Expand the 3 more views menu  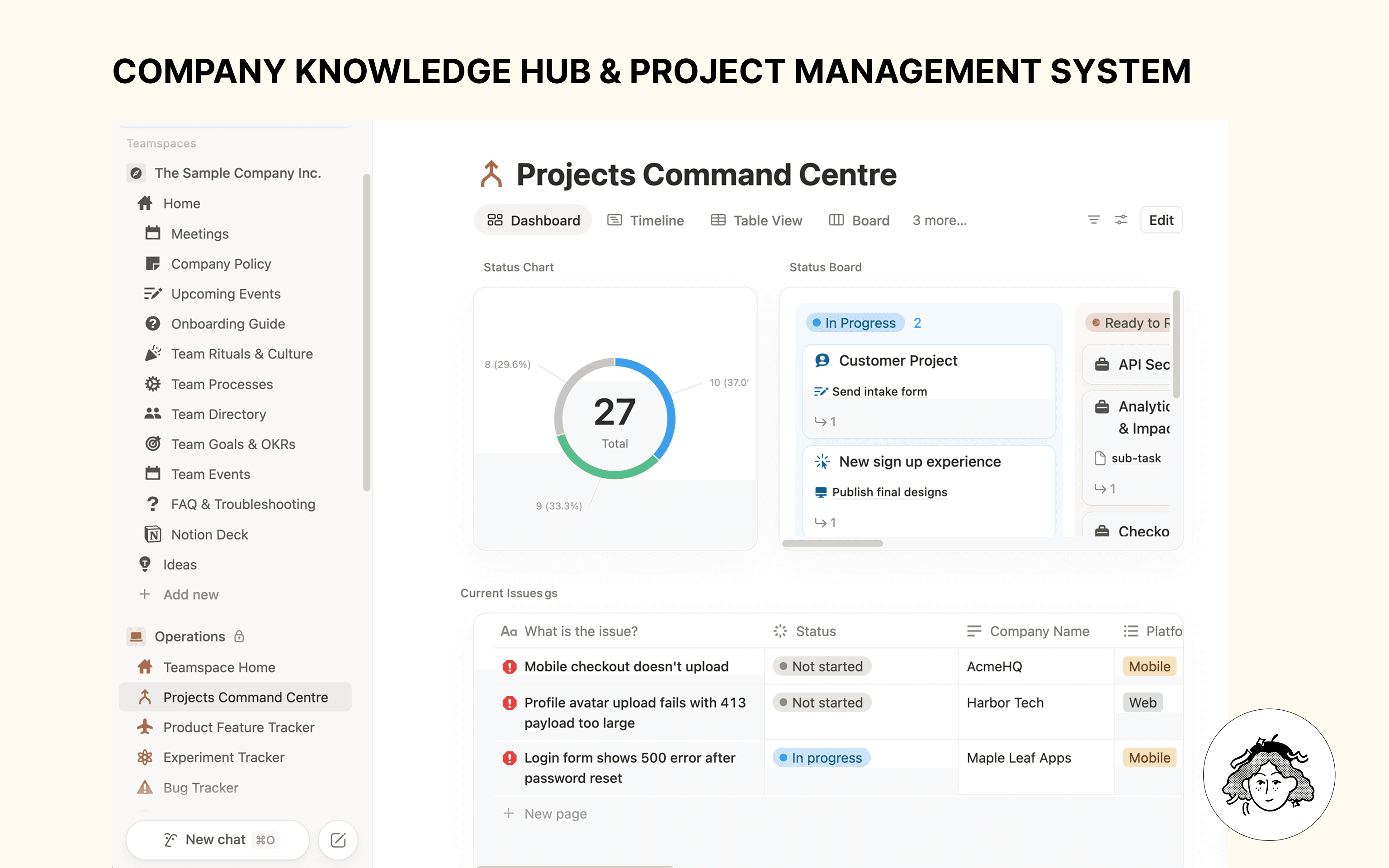point(940,220)
